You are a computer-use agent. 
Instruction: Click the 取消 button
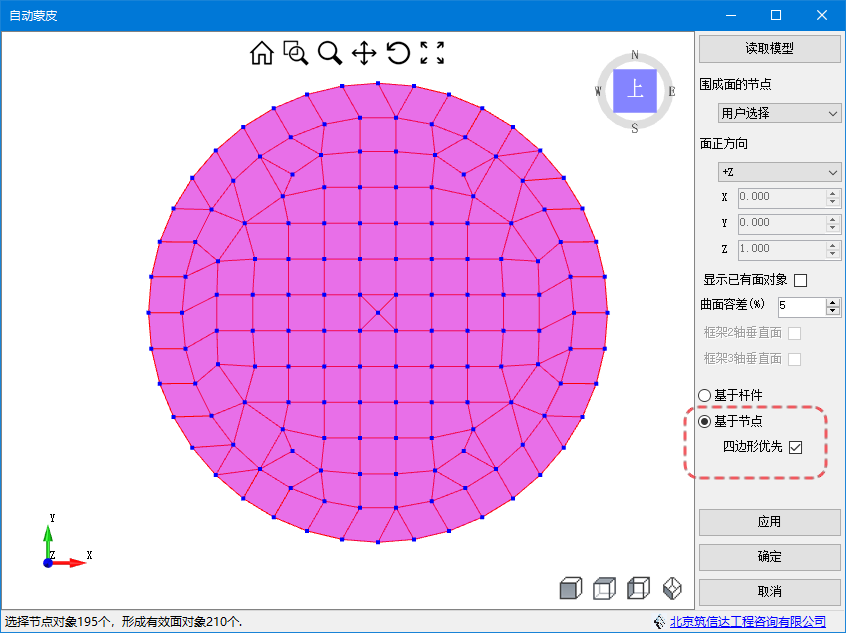[x=769, y=592]
